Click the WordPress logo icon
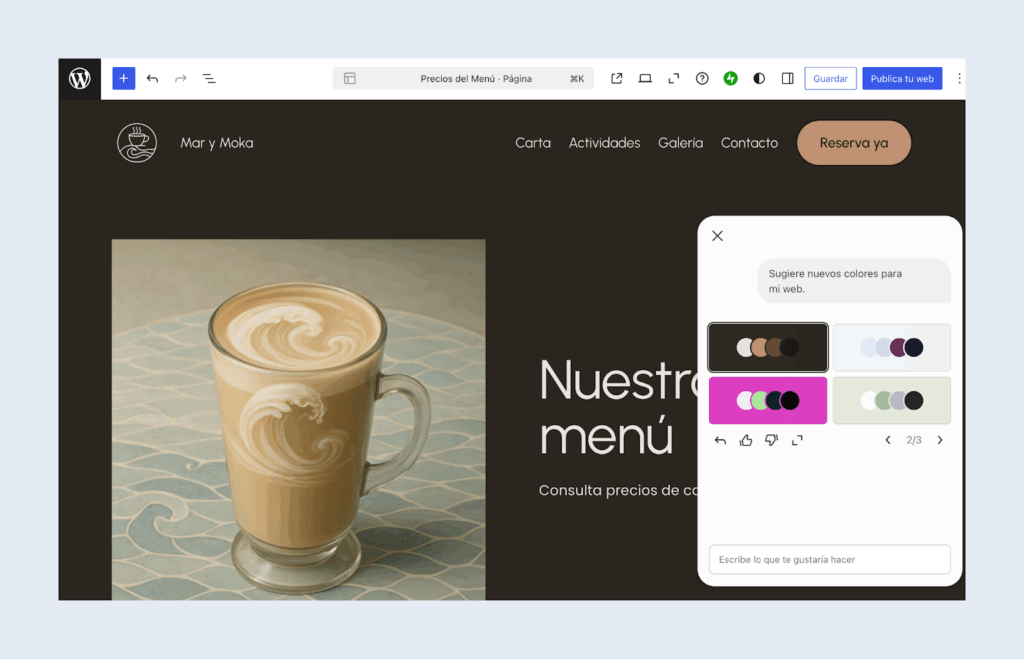The image size is (1024, 659). tap(80, 79)
